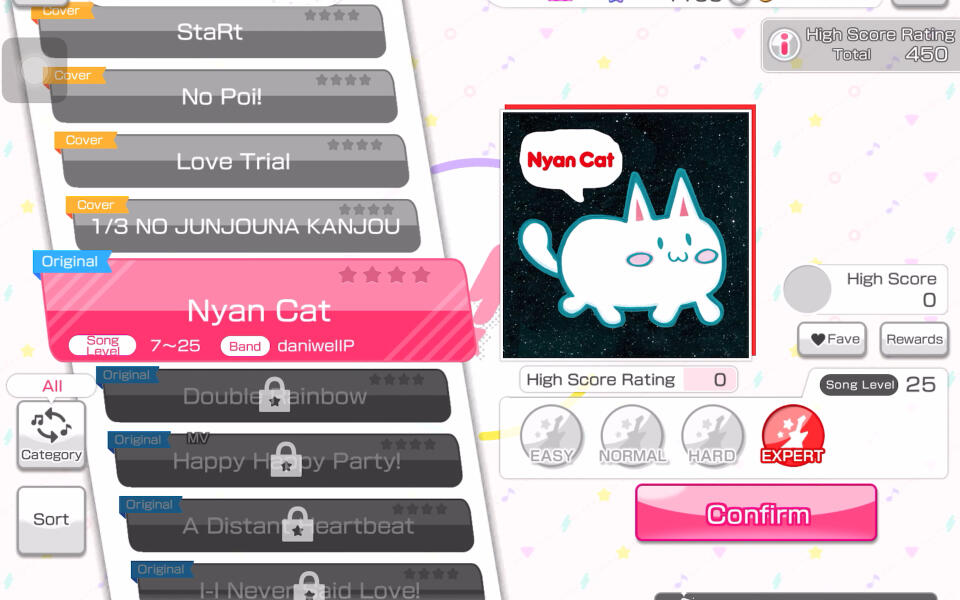The image size is (960, 600).
Task: Tap the lock icon on Double Rainbow
Action: tap(274, 394)
